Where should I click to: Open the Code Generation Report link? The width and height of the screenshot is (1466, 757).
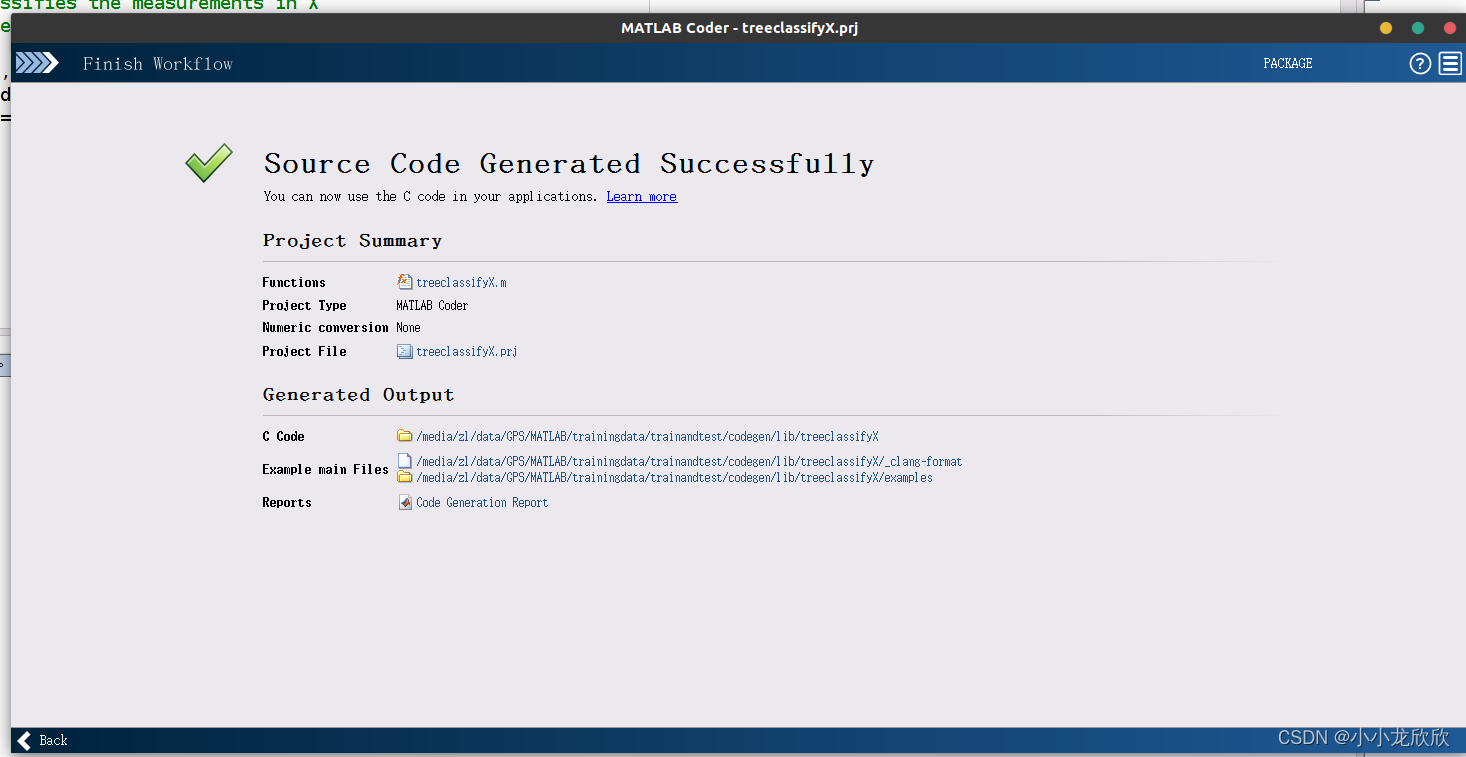point(482,503)
